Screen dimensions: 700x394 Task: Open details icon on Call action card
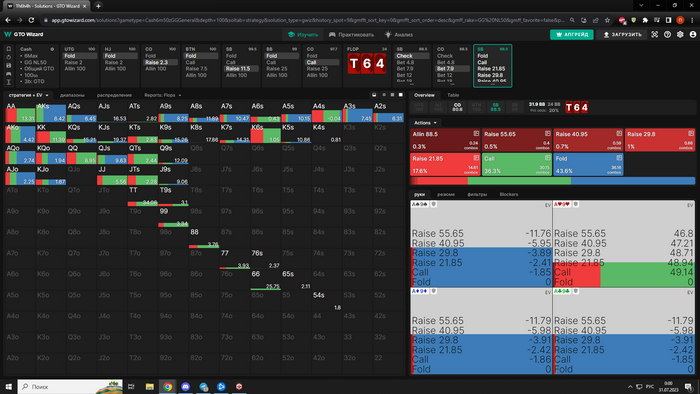click(x=548, y=158)
